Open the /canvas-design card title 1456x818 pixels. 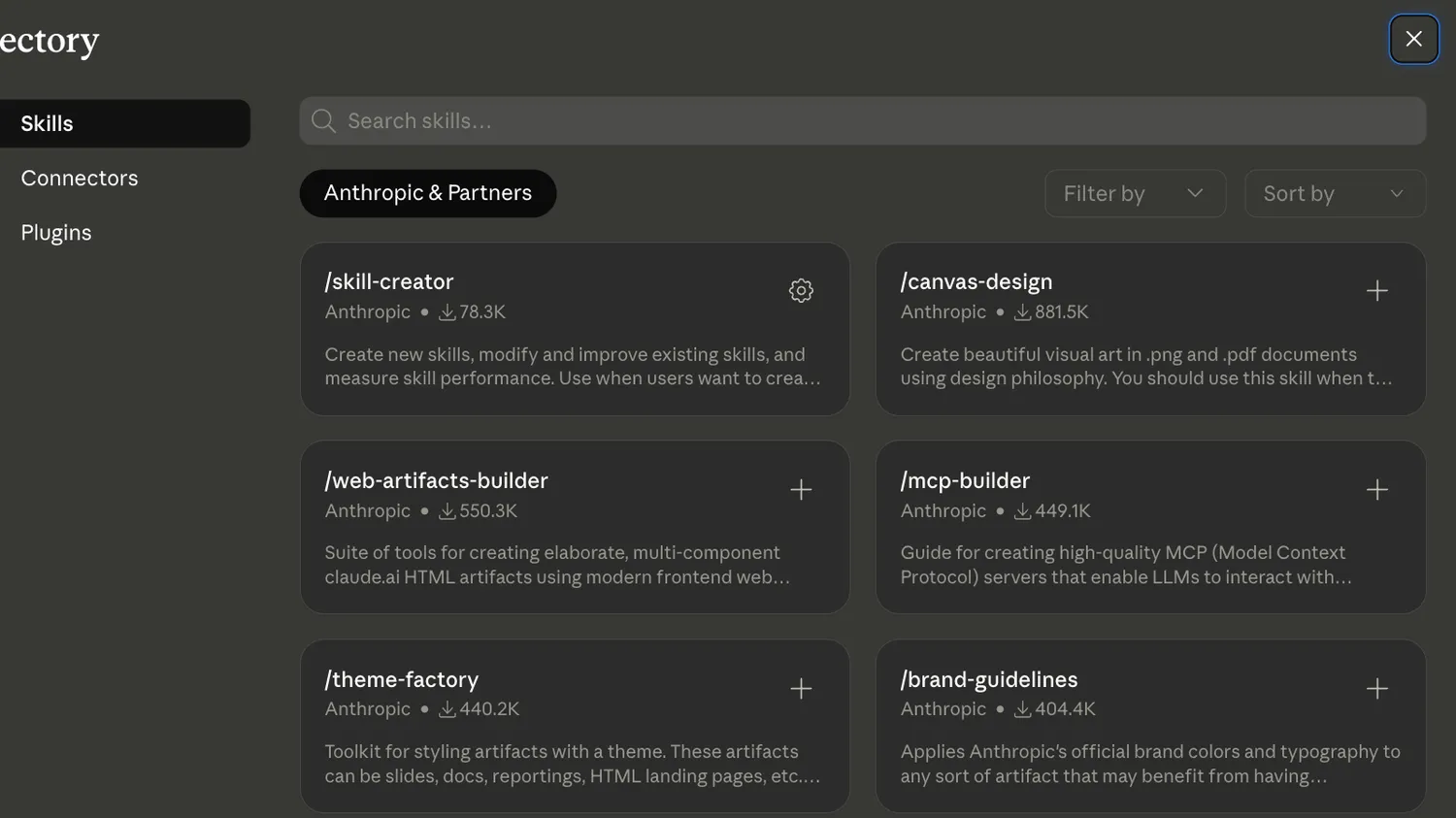click(976, 281)
